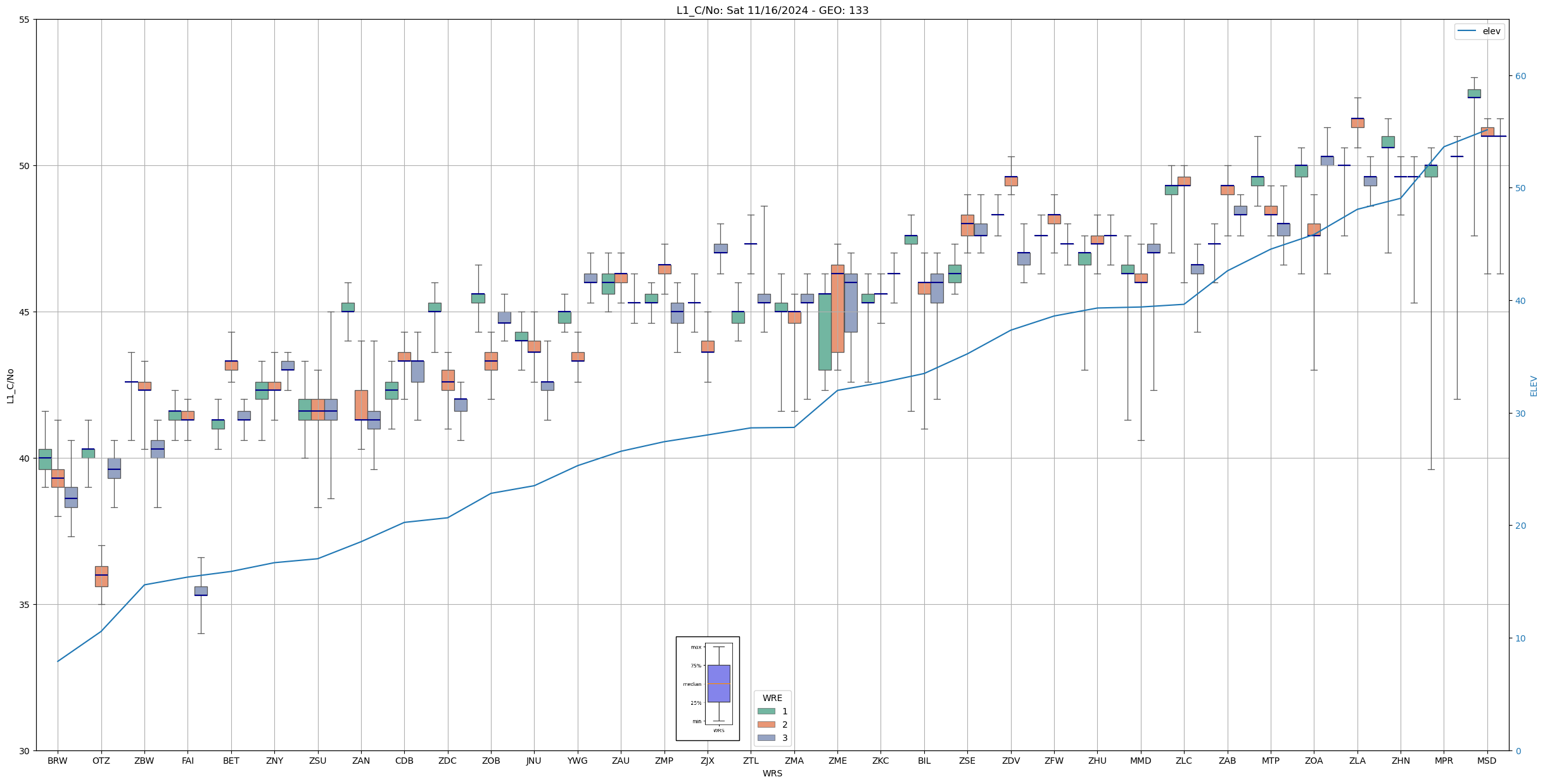The width and height of the screenshot is (1545, 784).
Task: Click the WRS x-axis label
Action: (772, 773)
